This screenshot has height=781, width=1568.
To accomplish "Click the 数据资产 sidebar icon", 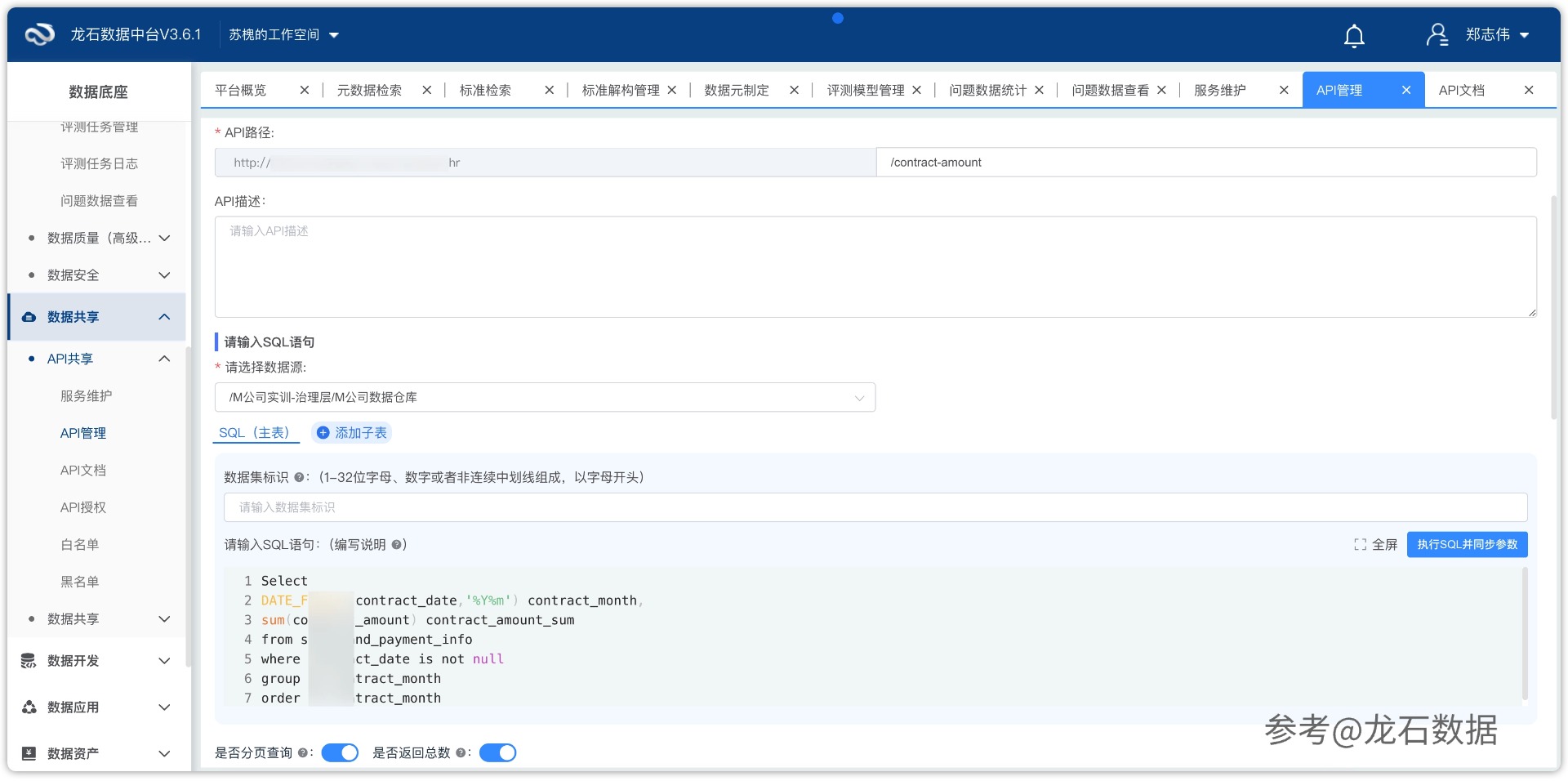I will click(x=29, y=753).
